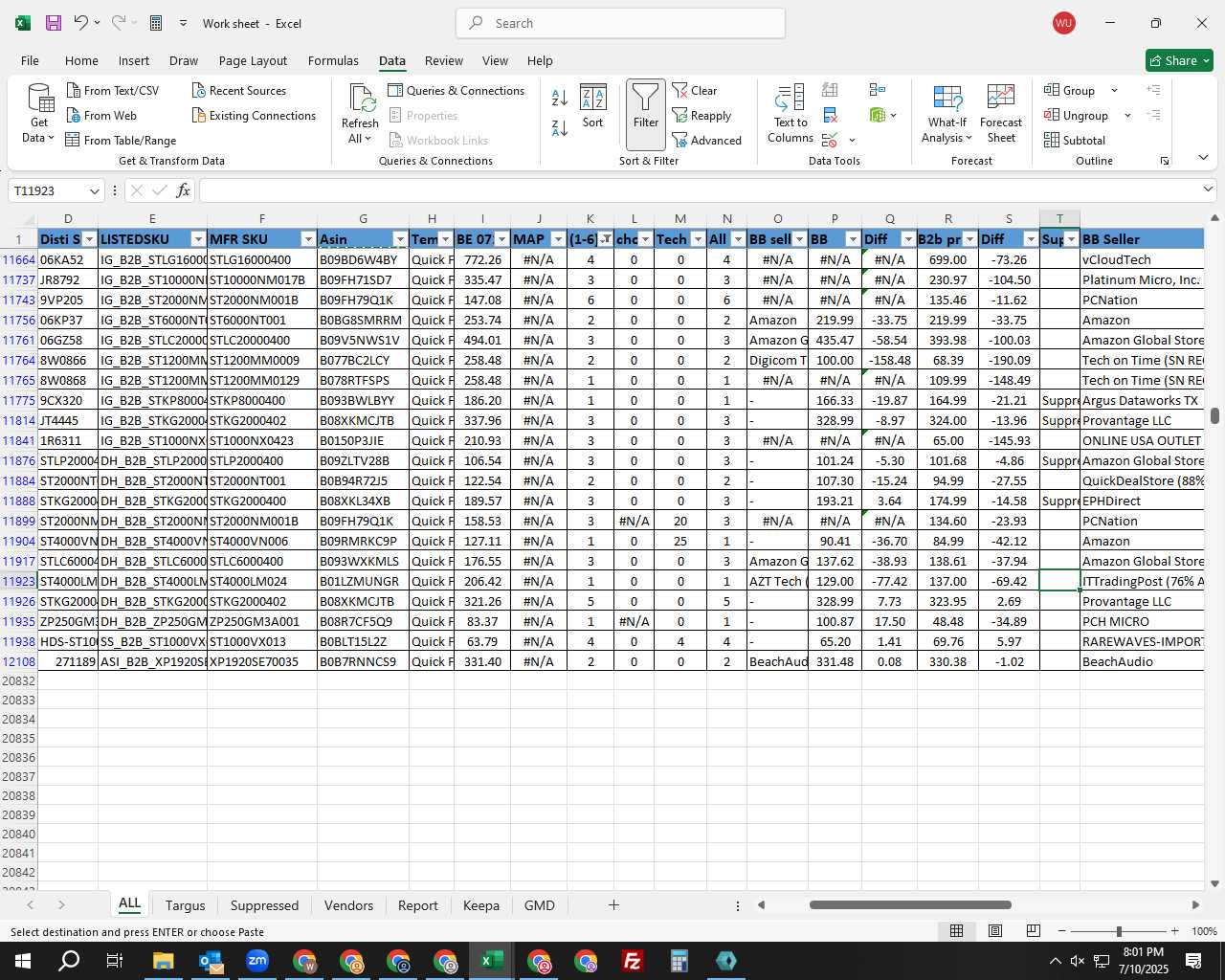Click the vertical scrollbar thumb
This screenshot has width=1225, height=980.
tap(1214, 415)
